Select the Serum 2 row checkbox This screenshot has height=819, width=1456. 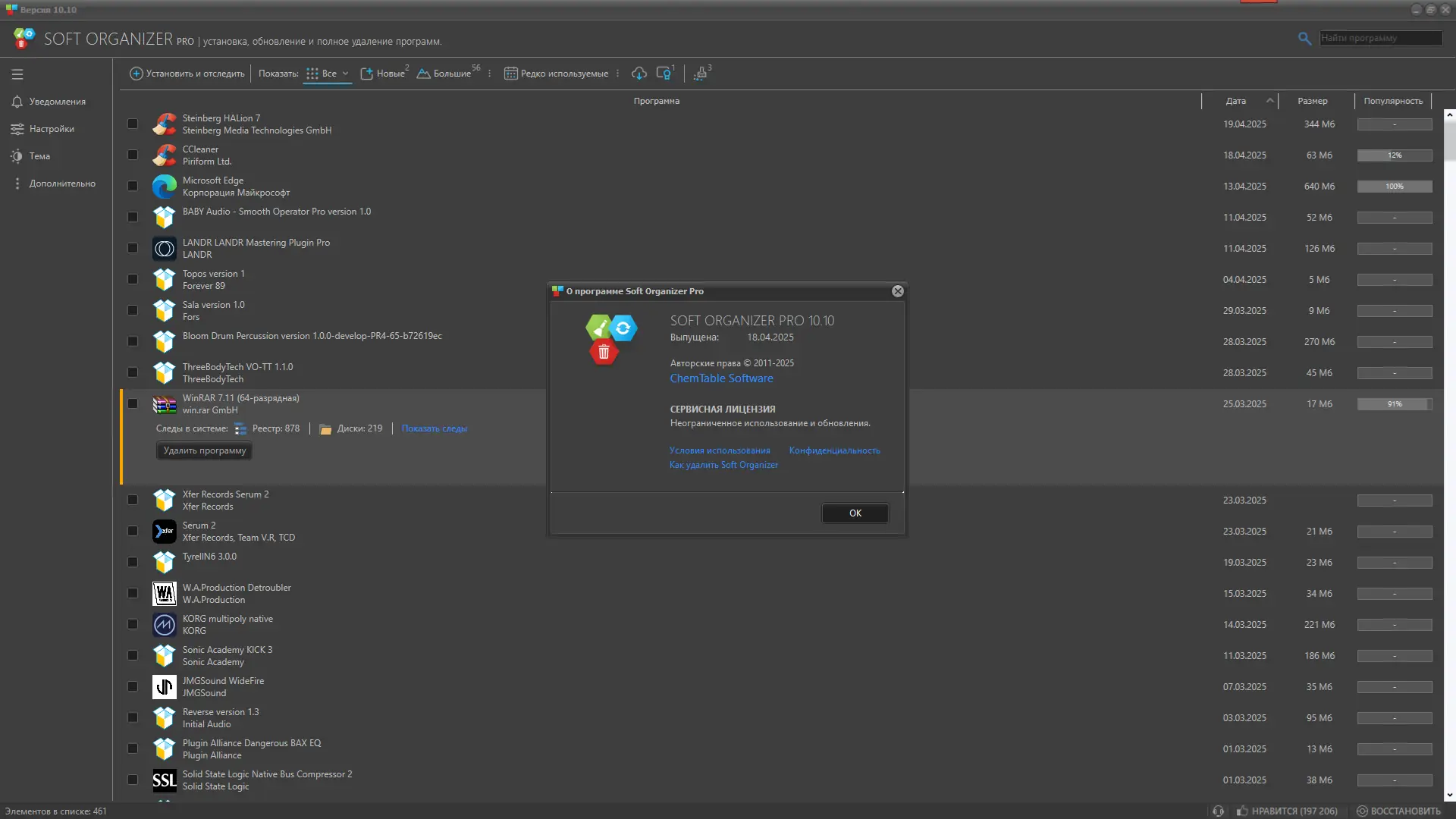point(133,531)
